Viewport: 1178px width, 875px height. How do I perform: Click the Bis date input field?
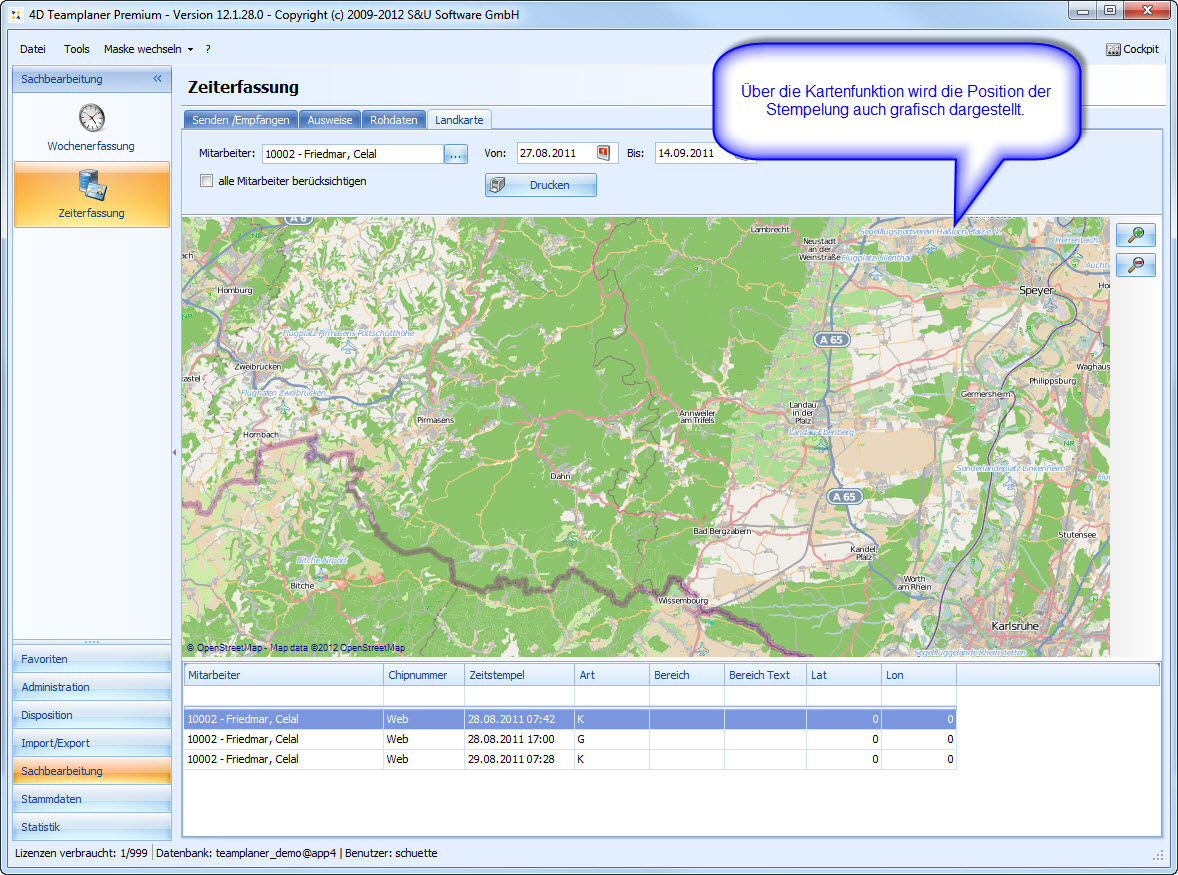694,153
